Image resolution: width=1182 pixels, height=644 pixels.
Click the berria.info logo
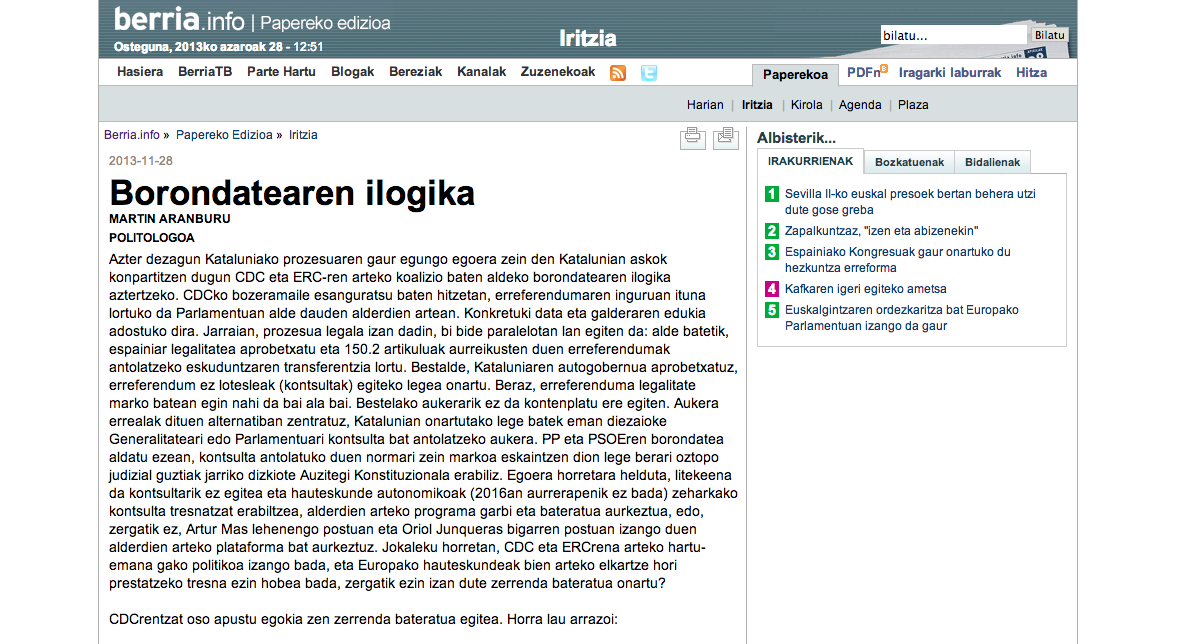tap(179, 20)
